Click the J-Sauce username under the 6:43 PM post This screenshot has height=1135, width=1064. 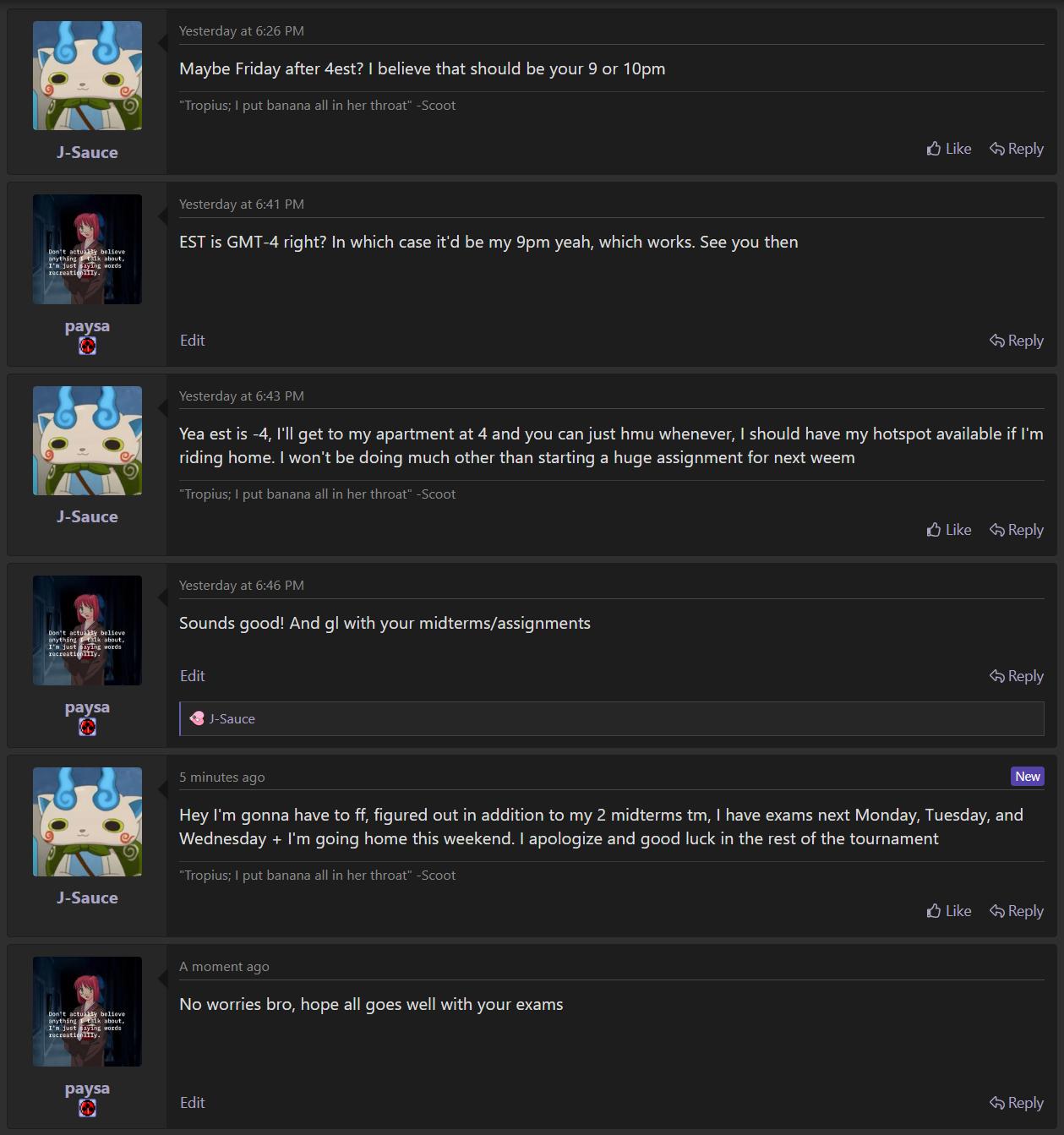87,516
